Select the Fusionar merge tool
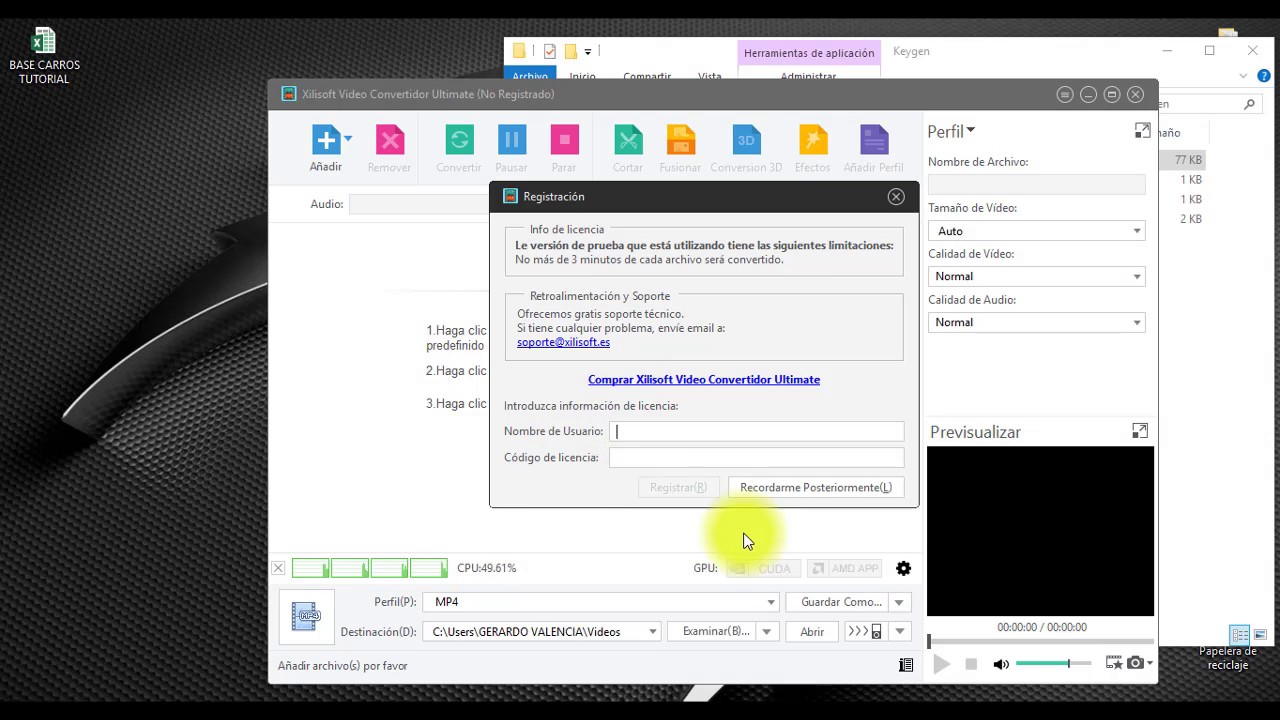Image resolution: width=1280 pixels, height=720 pixels. click(680, 140)
